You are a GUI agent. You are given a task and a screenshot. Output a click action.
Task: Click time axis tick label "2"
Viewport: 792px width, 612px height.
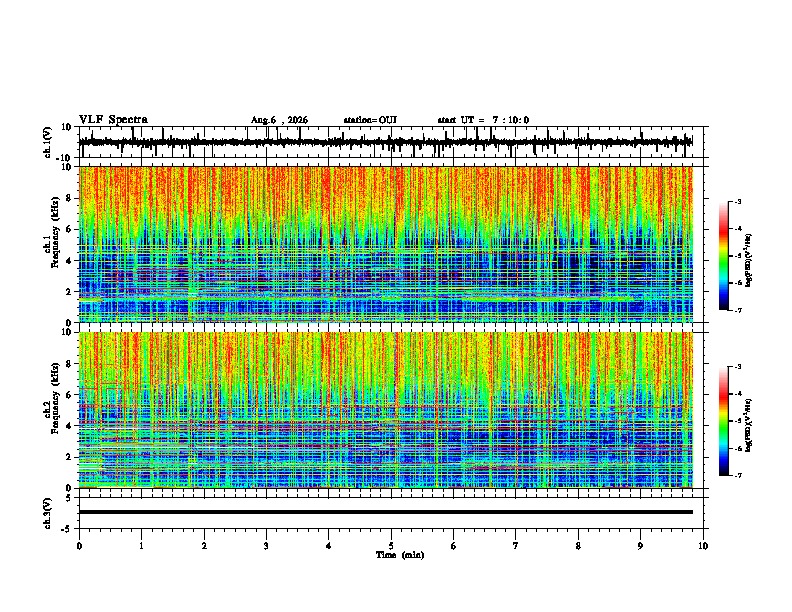[x=204, y=546]
